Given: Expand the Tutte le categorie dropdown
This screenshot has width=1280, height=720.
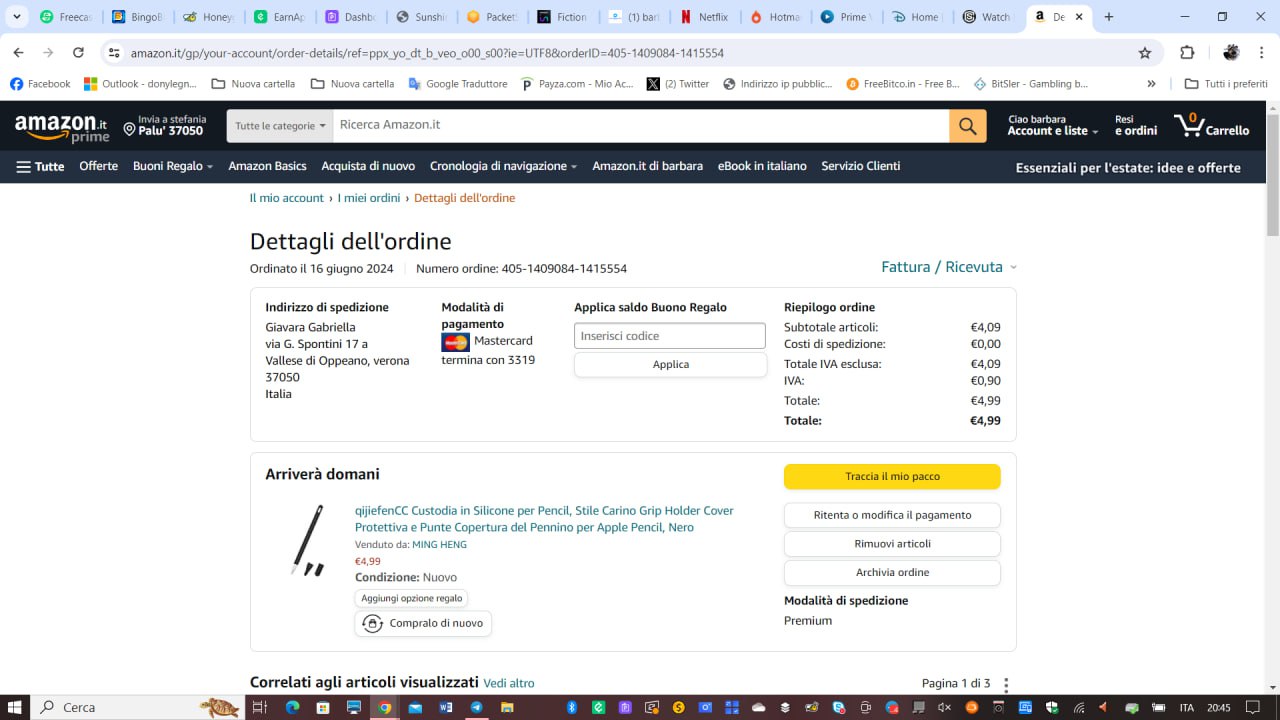Looking at the screenshot, I should (x=280, y=126).
